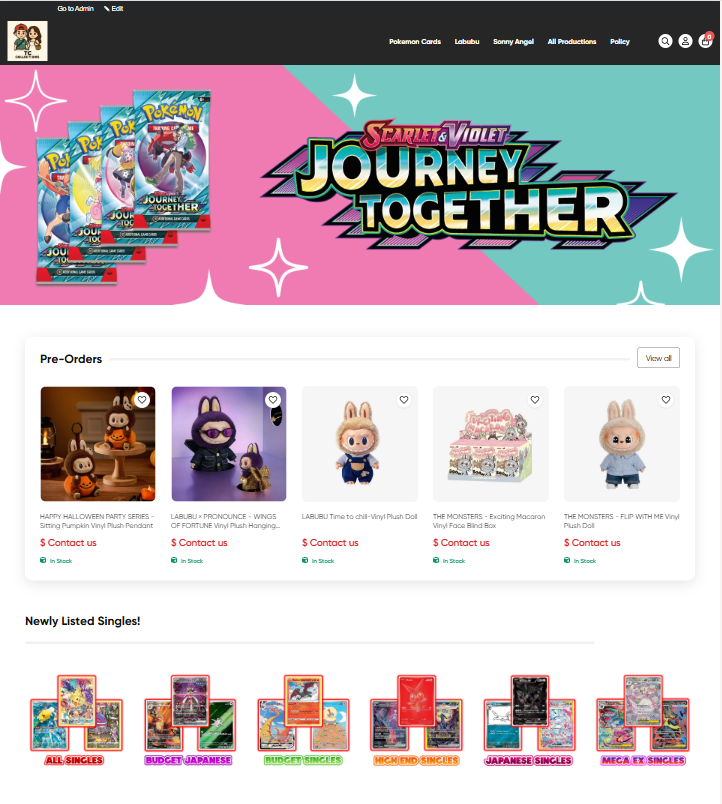Screen dimensions: 722x804
Task: Click the TC Collections store logo
Action: [28, 41]
